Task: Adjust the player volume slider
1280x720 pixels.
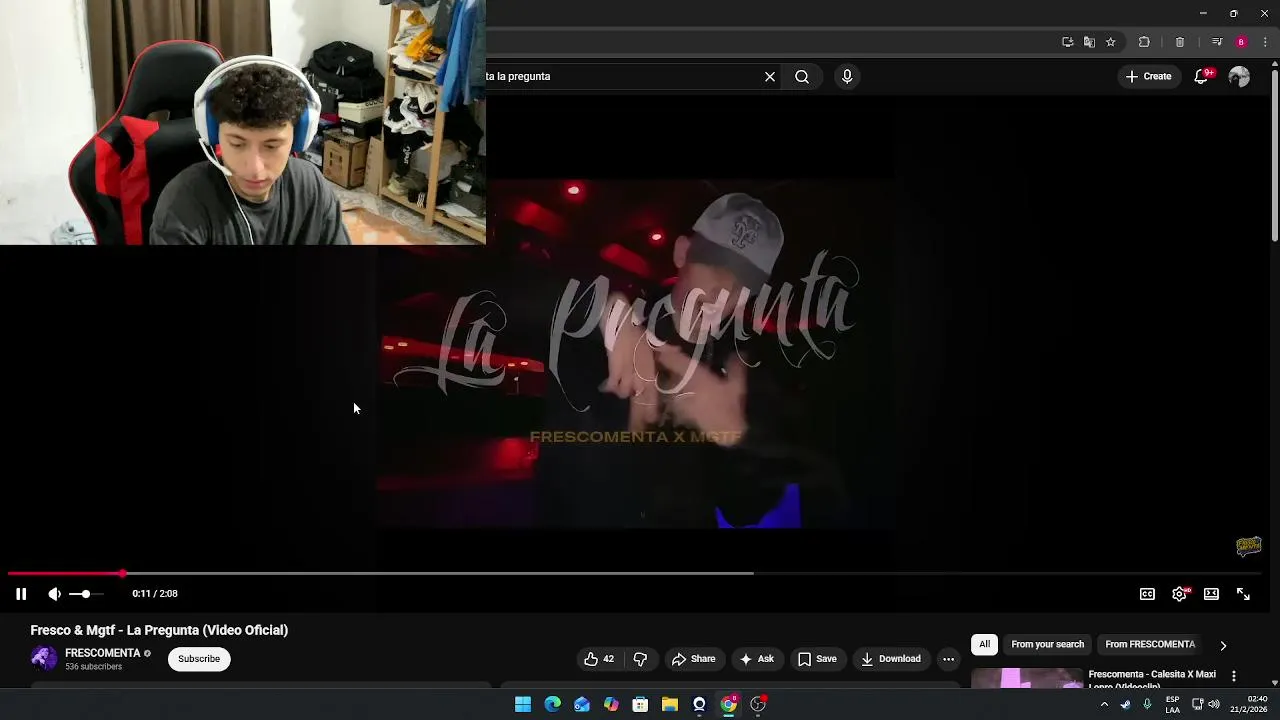Action: point(86,594)
